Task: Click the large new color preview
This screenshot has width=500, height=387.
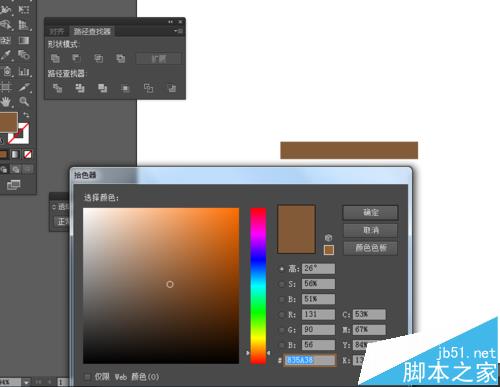Action: pyautogui.click(x=296, y=229)
